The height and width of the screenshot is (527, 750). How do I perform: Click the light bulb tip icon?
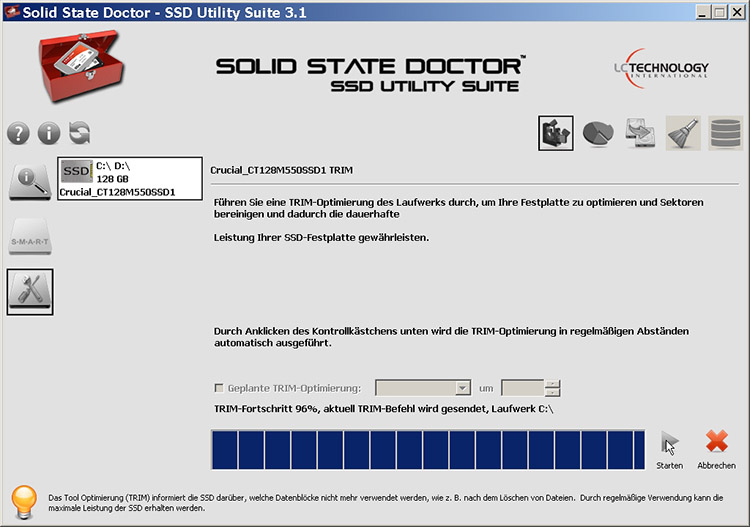pyautogui.click(x=23, y=502)
